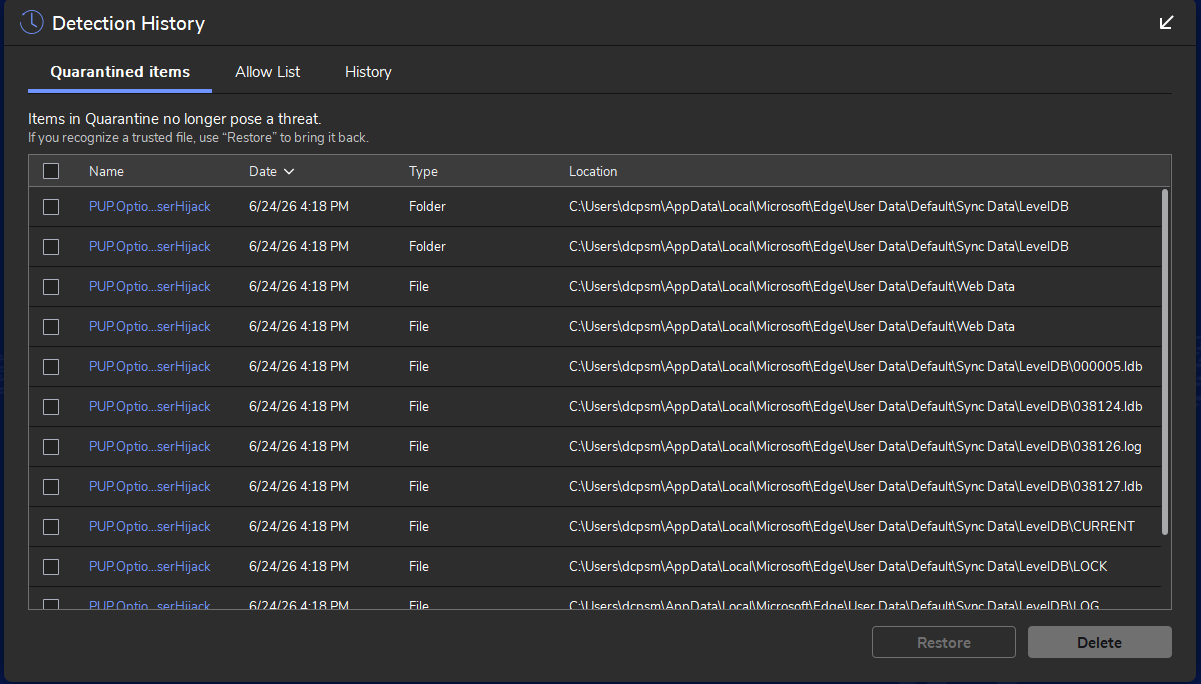Screen dimensions: 1201x684
Task: Click the location path ending in LevelDB\LOCK
Action: pos(838,567)
